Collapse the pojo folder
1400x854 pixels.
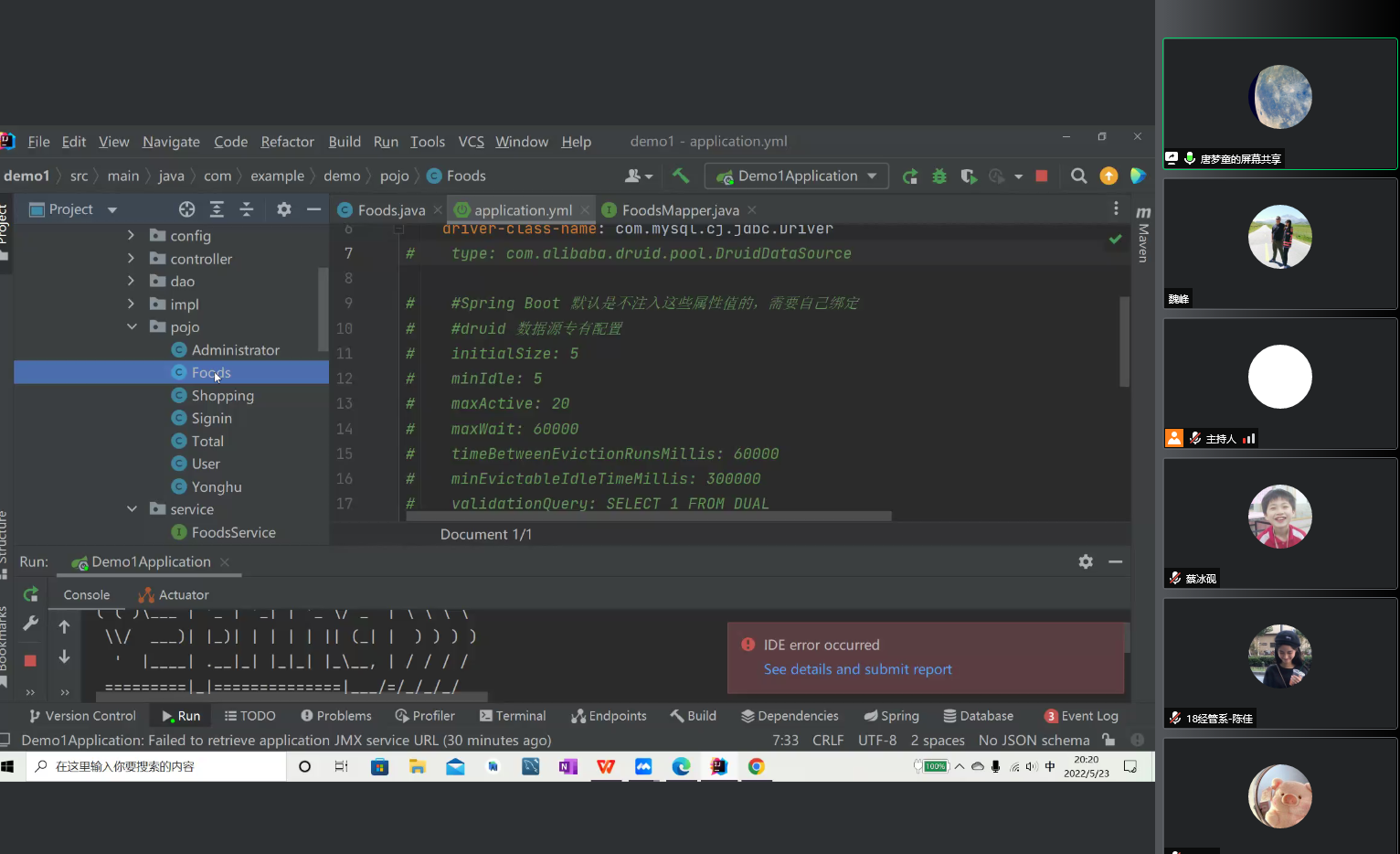click(x=132, y=326)
